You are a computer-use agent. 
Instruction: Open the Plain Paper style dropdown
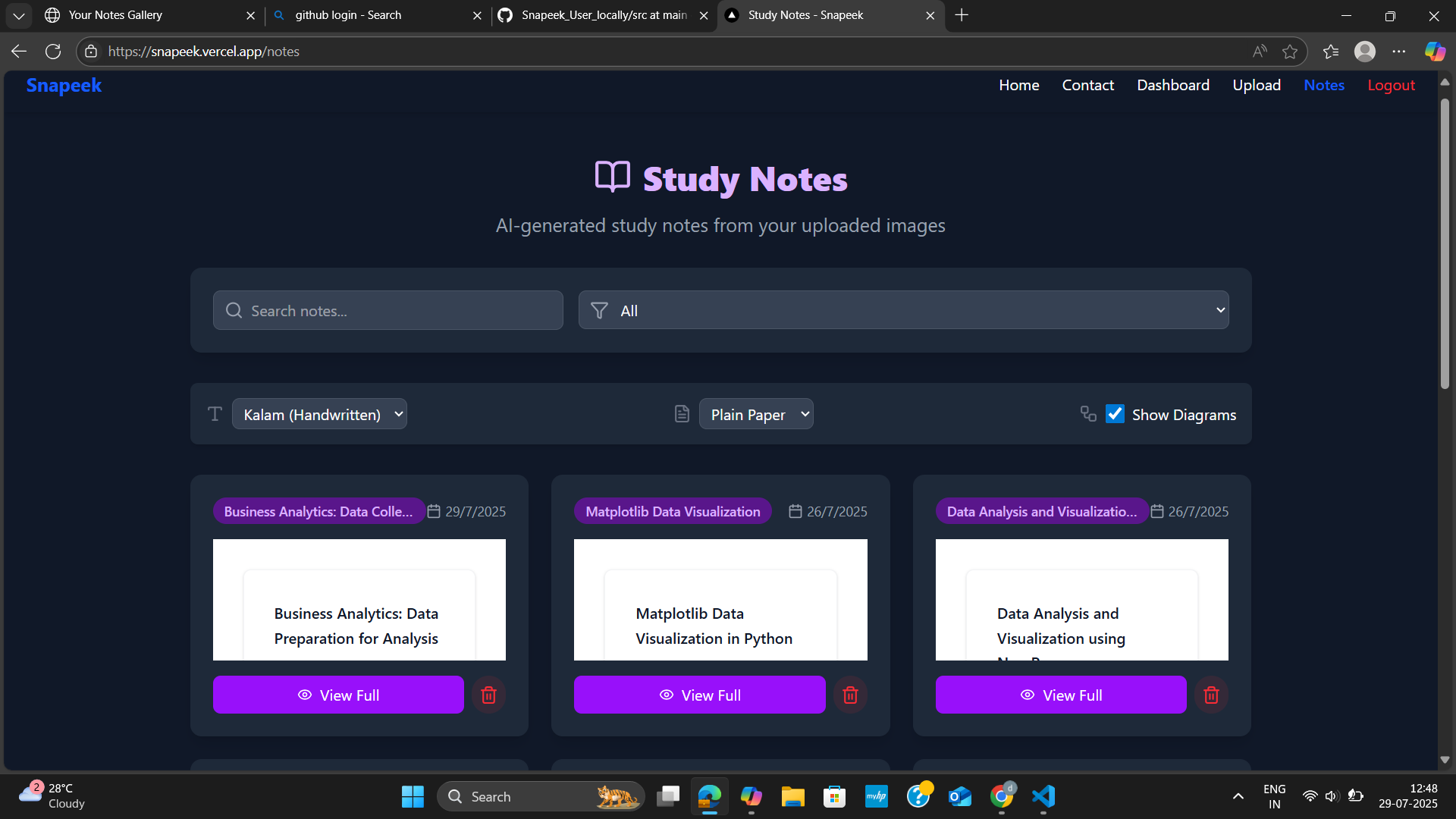756,414
